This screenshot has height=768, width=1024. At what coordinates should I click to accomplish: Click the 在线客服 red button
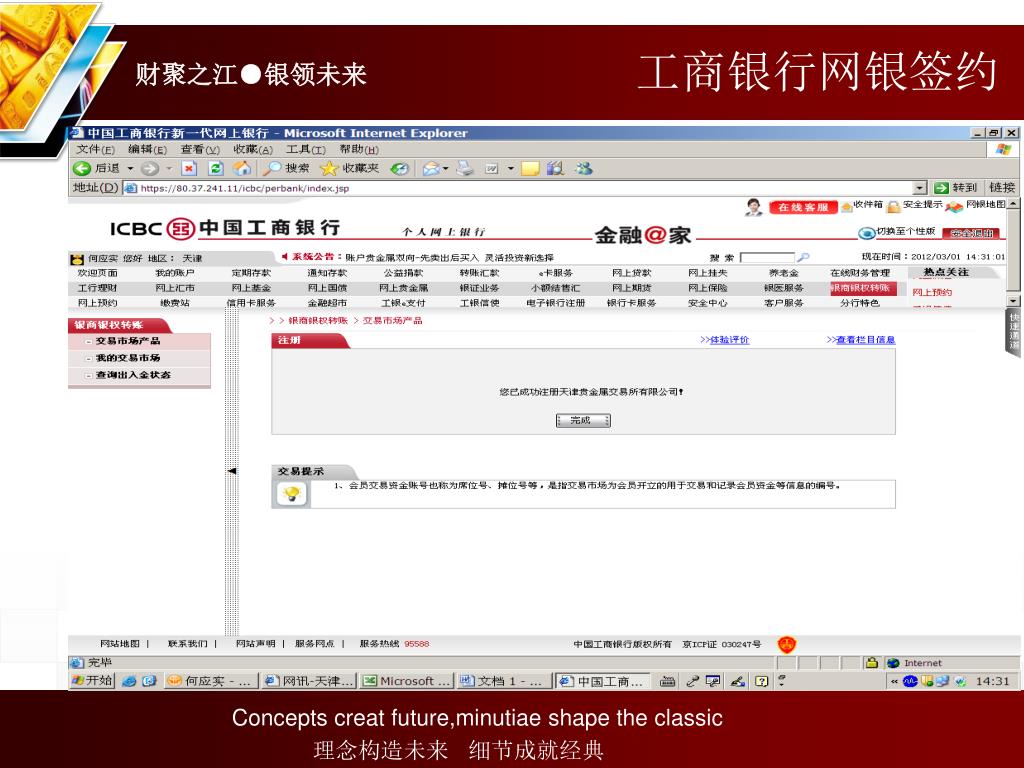point(803,207)
